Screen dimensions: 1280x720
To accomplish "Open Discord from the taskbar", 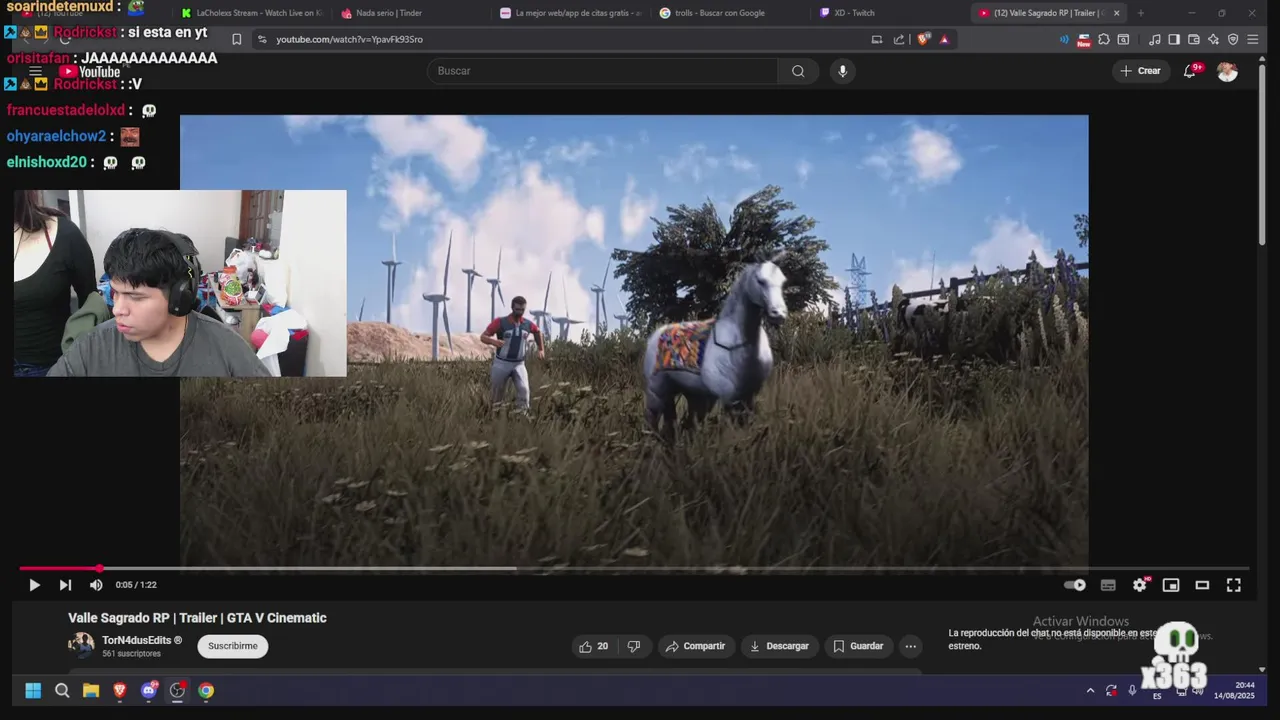I will (149, 690).
